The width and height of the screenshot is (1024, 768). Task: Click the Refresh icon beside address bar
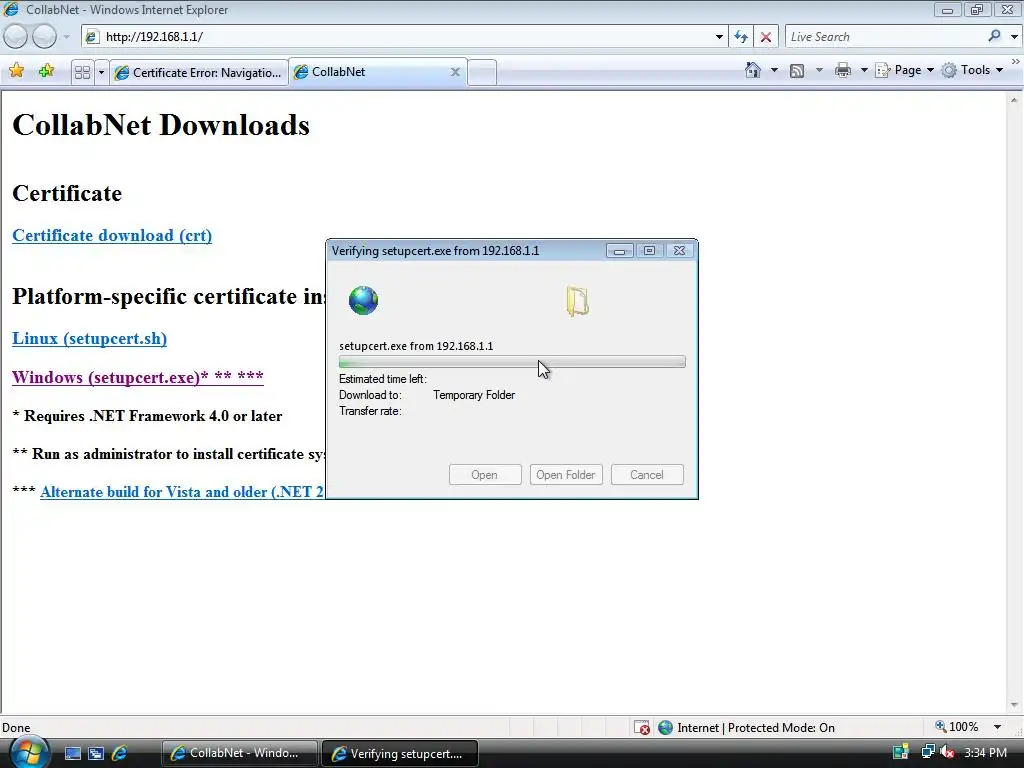(x=741, y=37)
